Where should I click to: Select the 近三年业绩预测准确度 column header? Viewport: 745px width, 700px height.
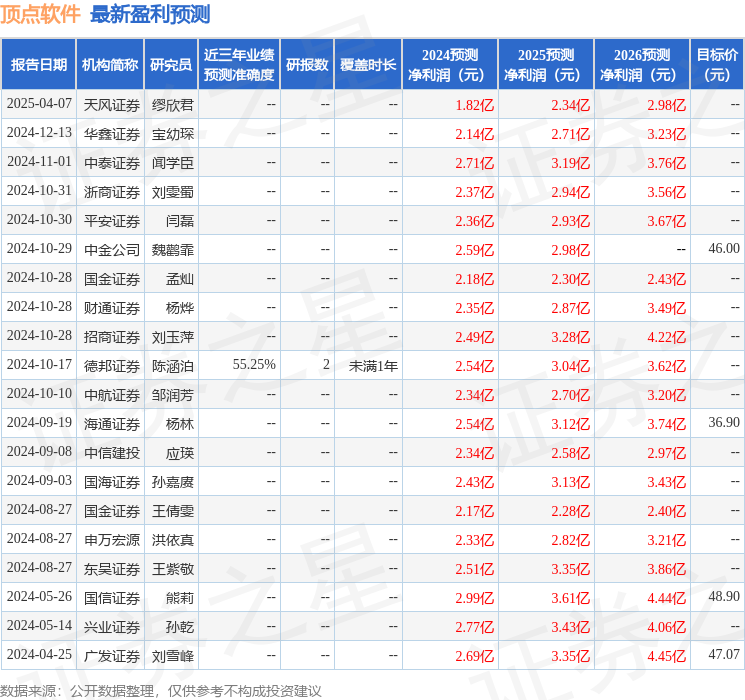[x=239, y=64]
